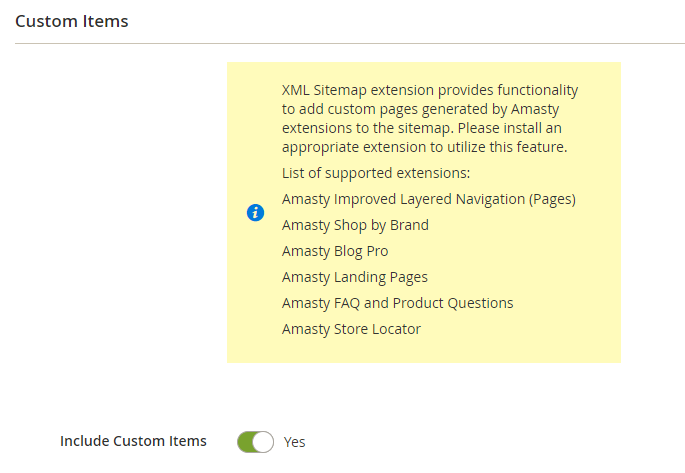Click the green track of the toggle switch
The height and width of the screenshot is (473, 685).
pyautogui.click(x=244, y=442)
